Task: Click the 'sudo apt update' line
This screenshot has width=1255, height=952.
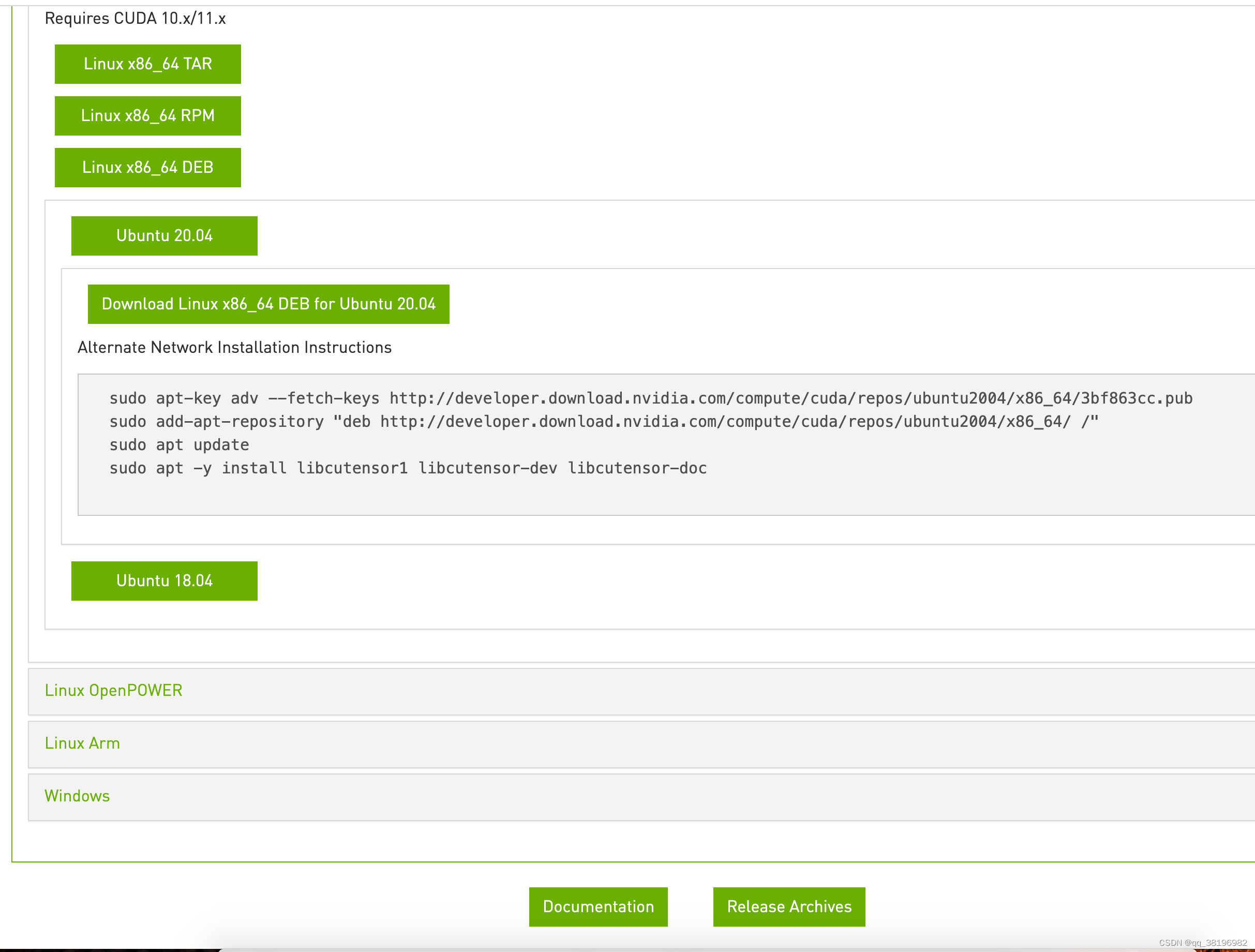Action: [x=180, y=445]
